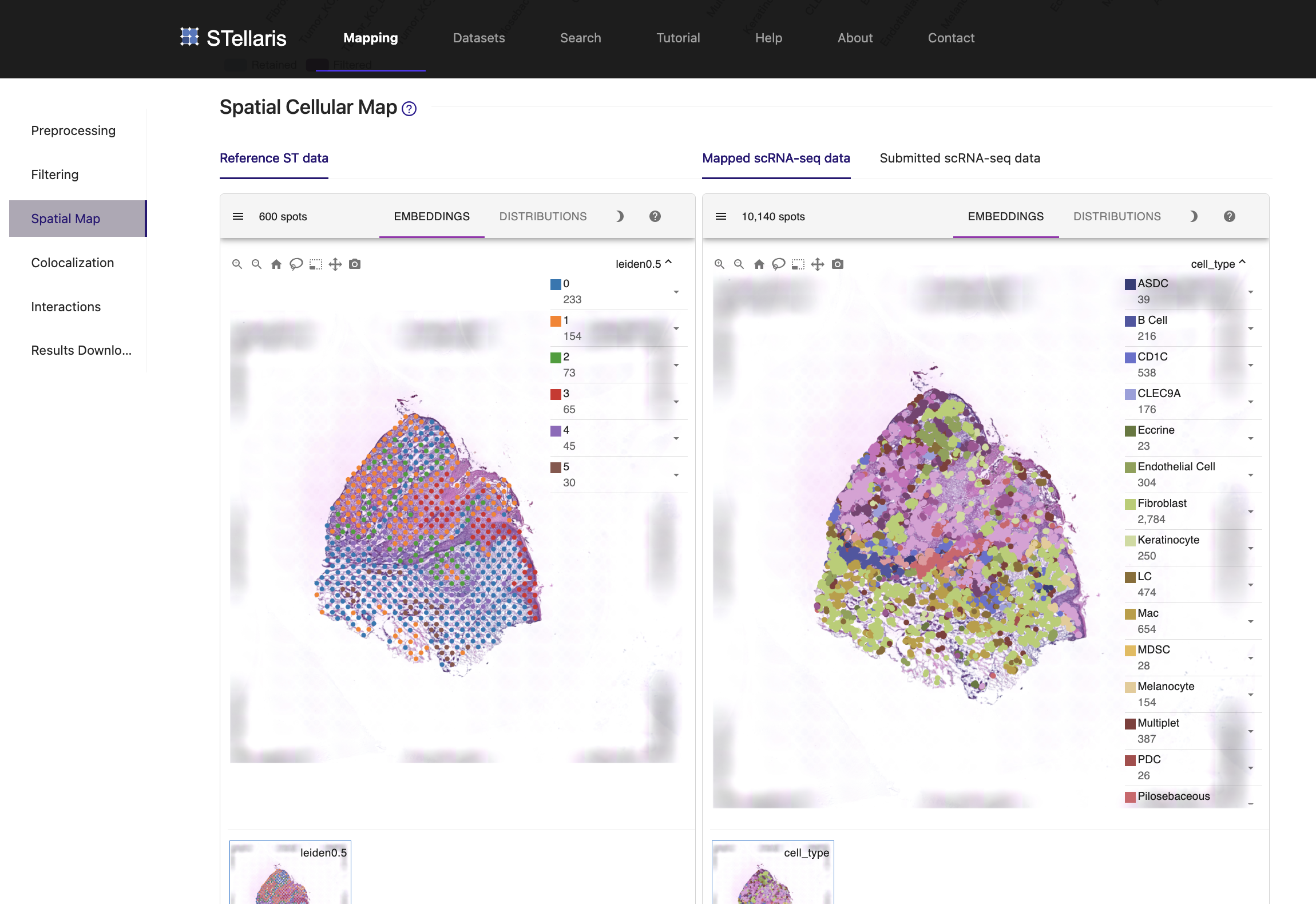Toggle cluster 4 legend entry

(x=619, y=438)
